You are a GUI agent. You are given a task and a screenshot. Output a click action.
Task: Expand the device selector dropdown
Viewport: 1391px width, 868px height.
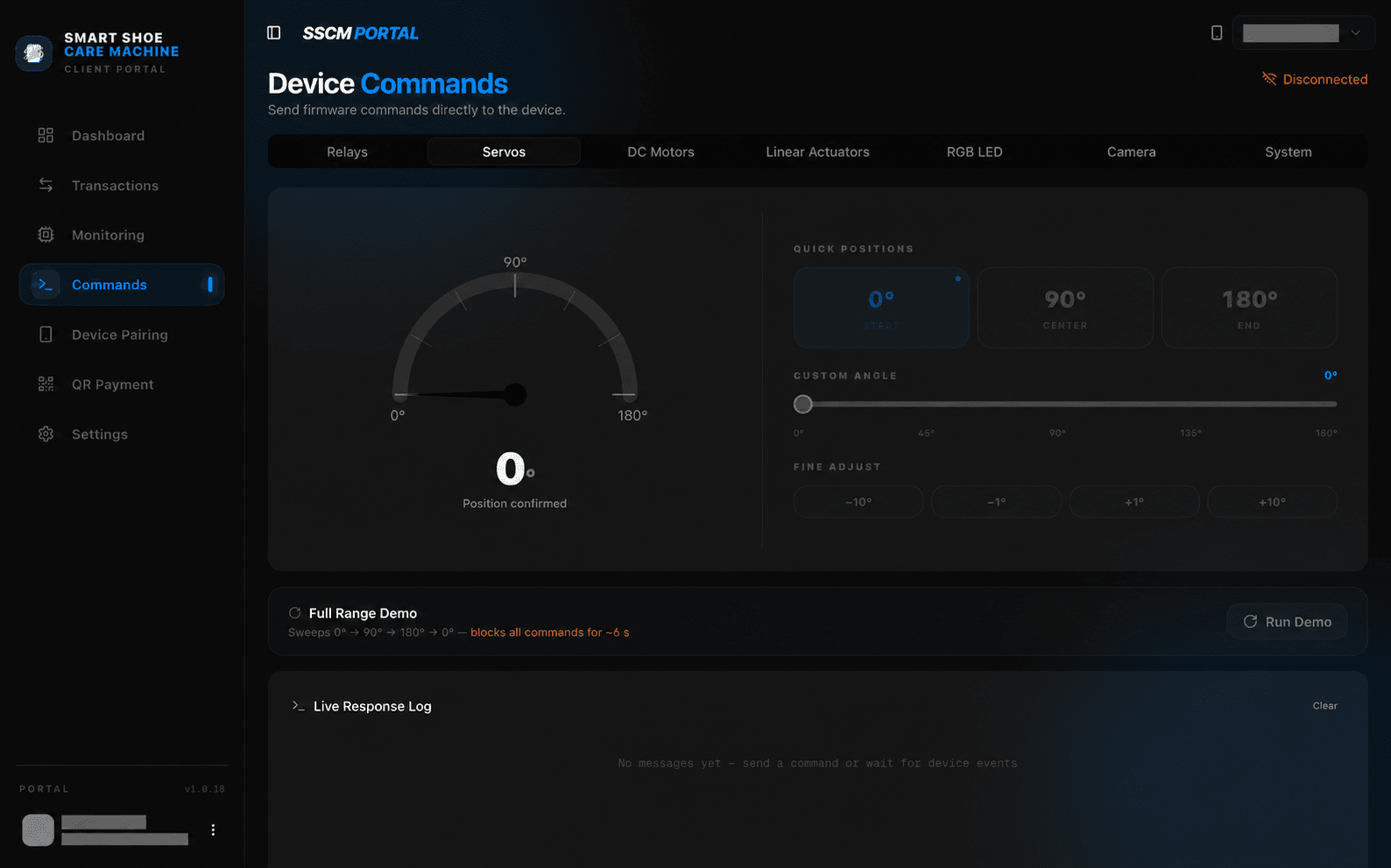point(1303,32)
